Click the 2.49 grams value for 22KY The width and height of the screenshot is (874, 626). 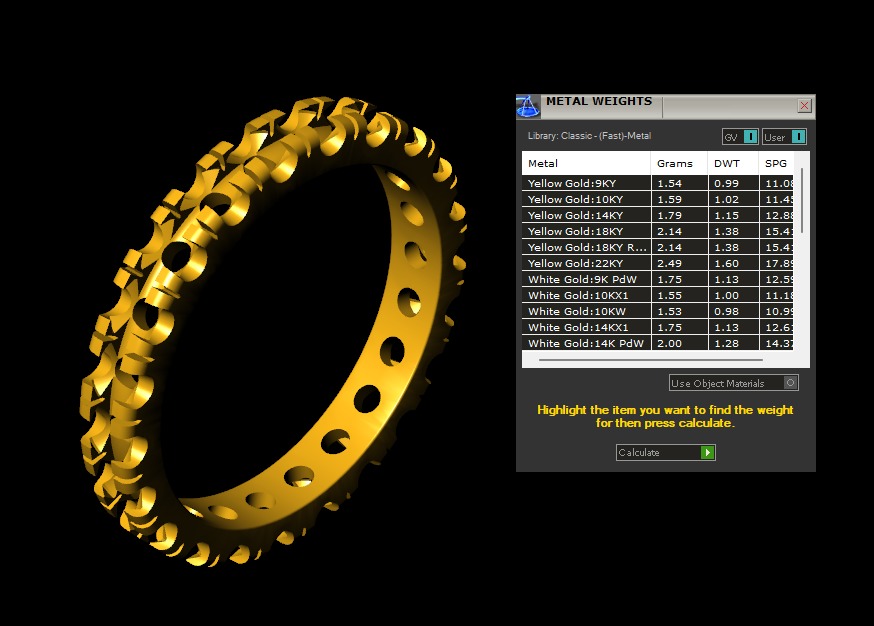coord(669,263)
